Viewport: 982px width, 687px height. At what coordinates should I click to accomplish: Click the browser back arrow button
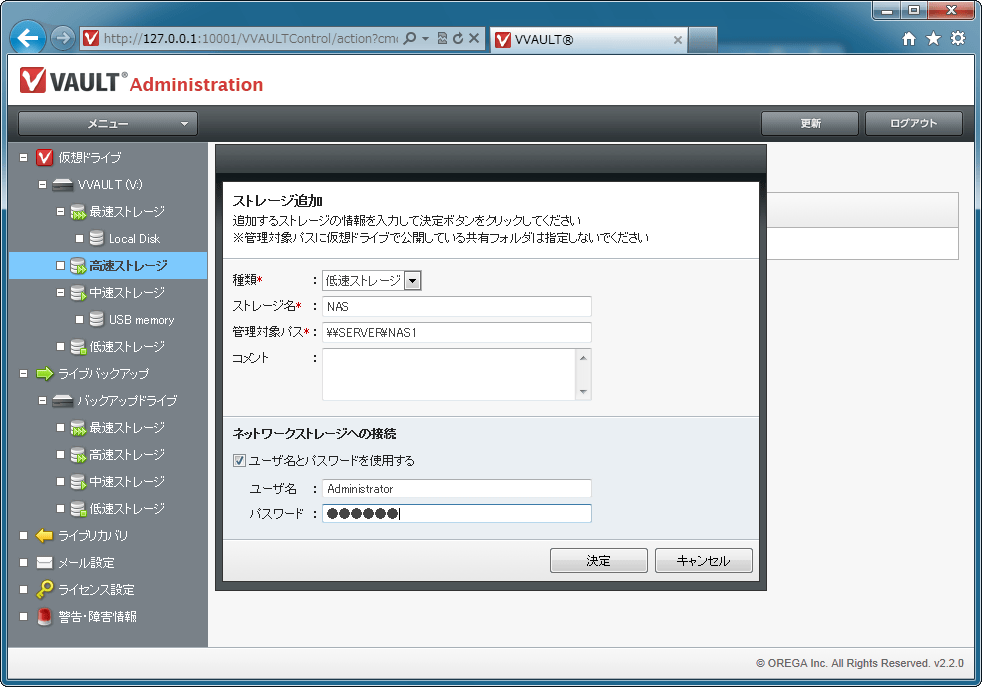coord(28,38)
